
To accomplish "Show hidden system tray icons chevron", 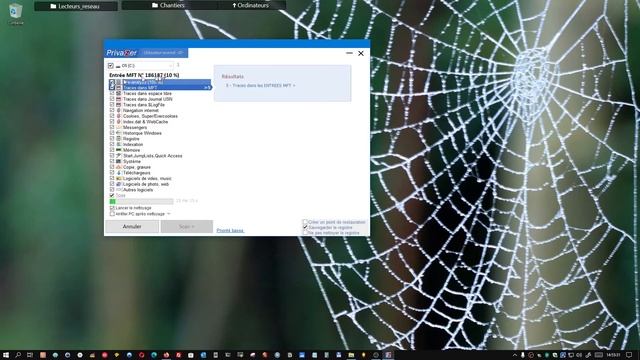I will tap(514, 355).
